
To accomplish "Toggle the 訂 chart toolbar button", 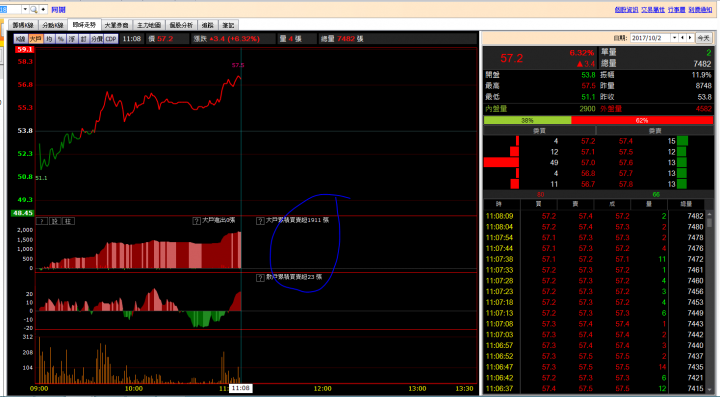I will coord(84,39).
